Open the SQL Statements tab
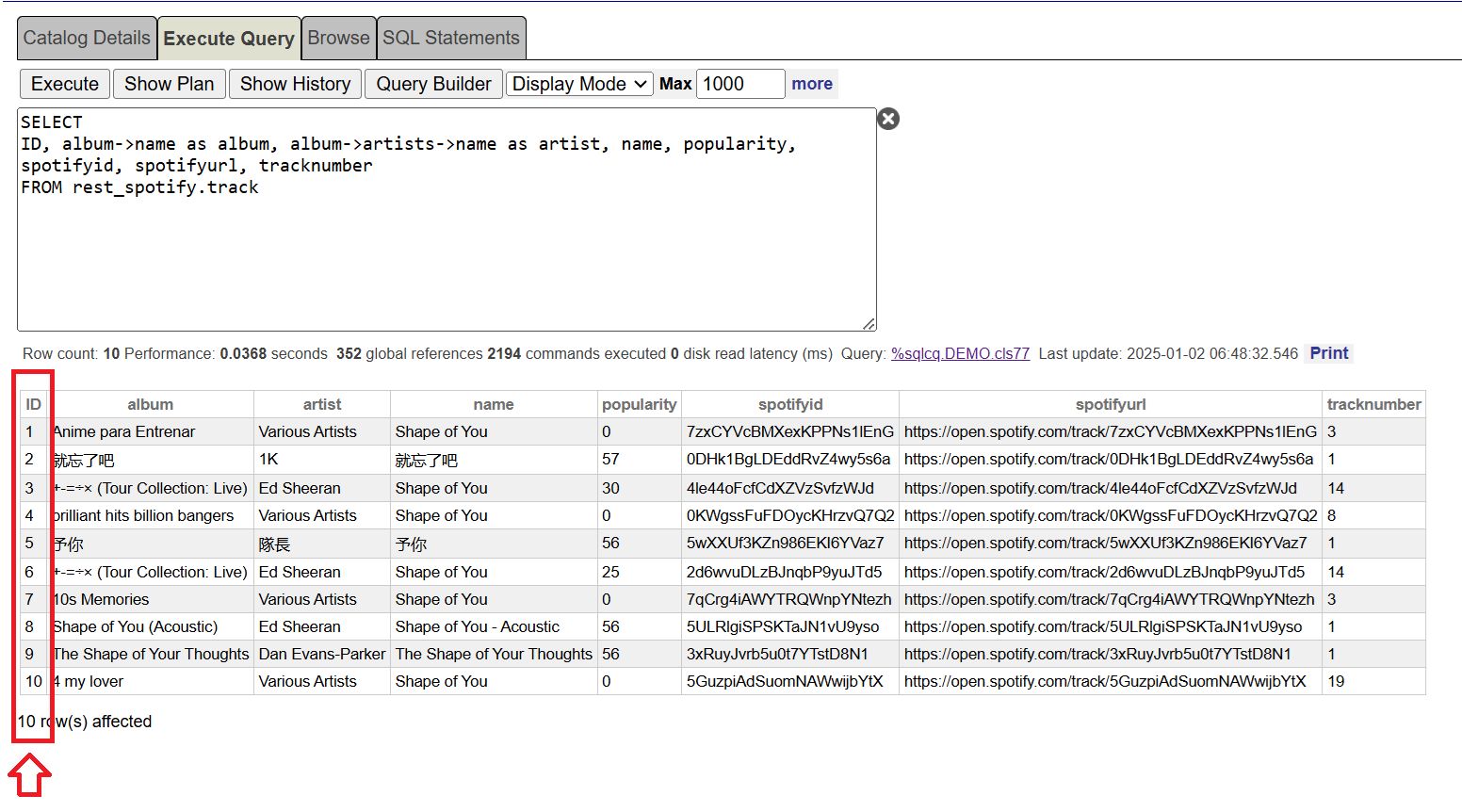Screen dimensions: 1462x812 [x=451, y=38]
